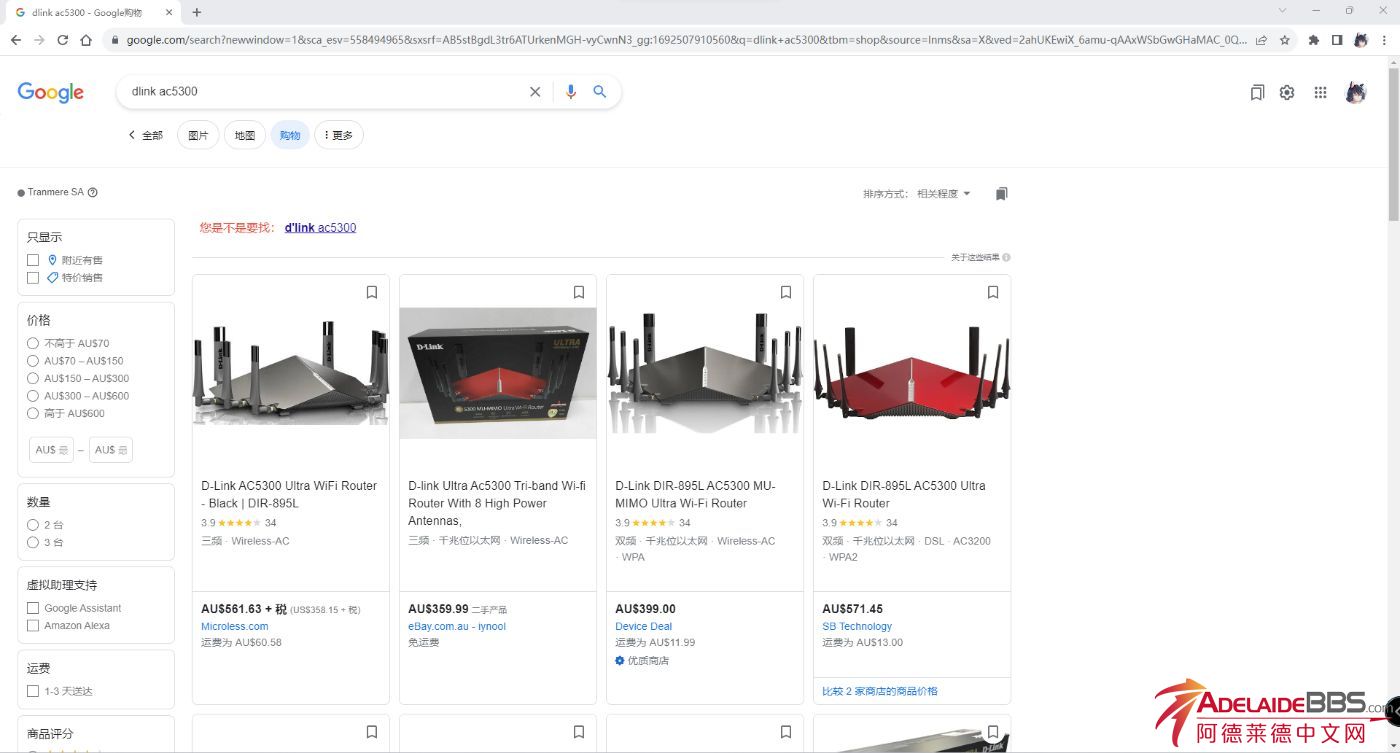The height and width of the screenshot is (753, 1400).
Task: Click the blue search magnifier icon
Action: pyautogui.click(x=600, y=92)
